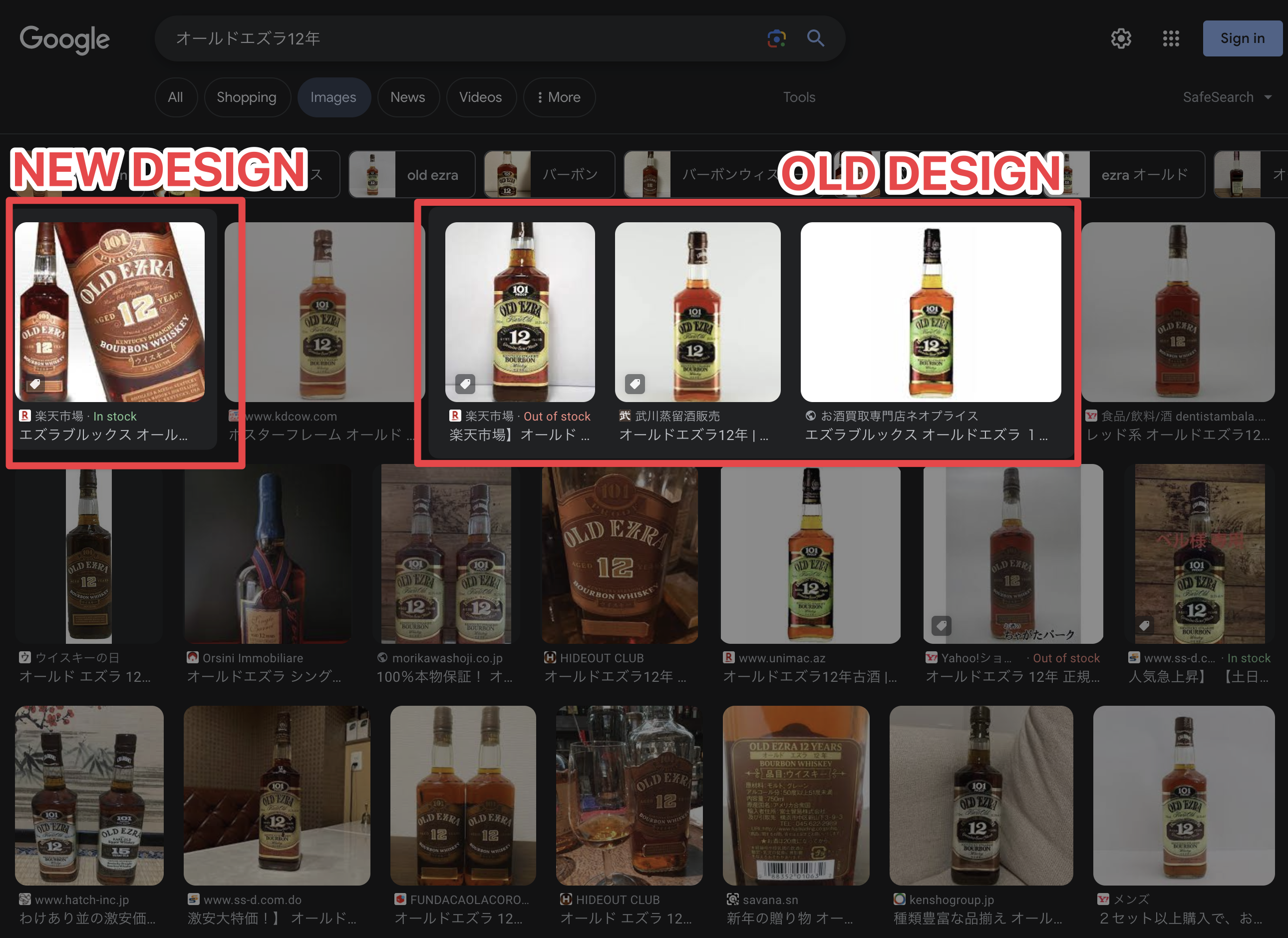
Task: Open the Google apps grid icon
Action: (1171, 38)
